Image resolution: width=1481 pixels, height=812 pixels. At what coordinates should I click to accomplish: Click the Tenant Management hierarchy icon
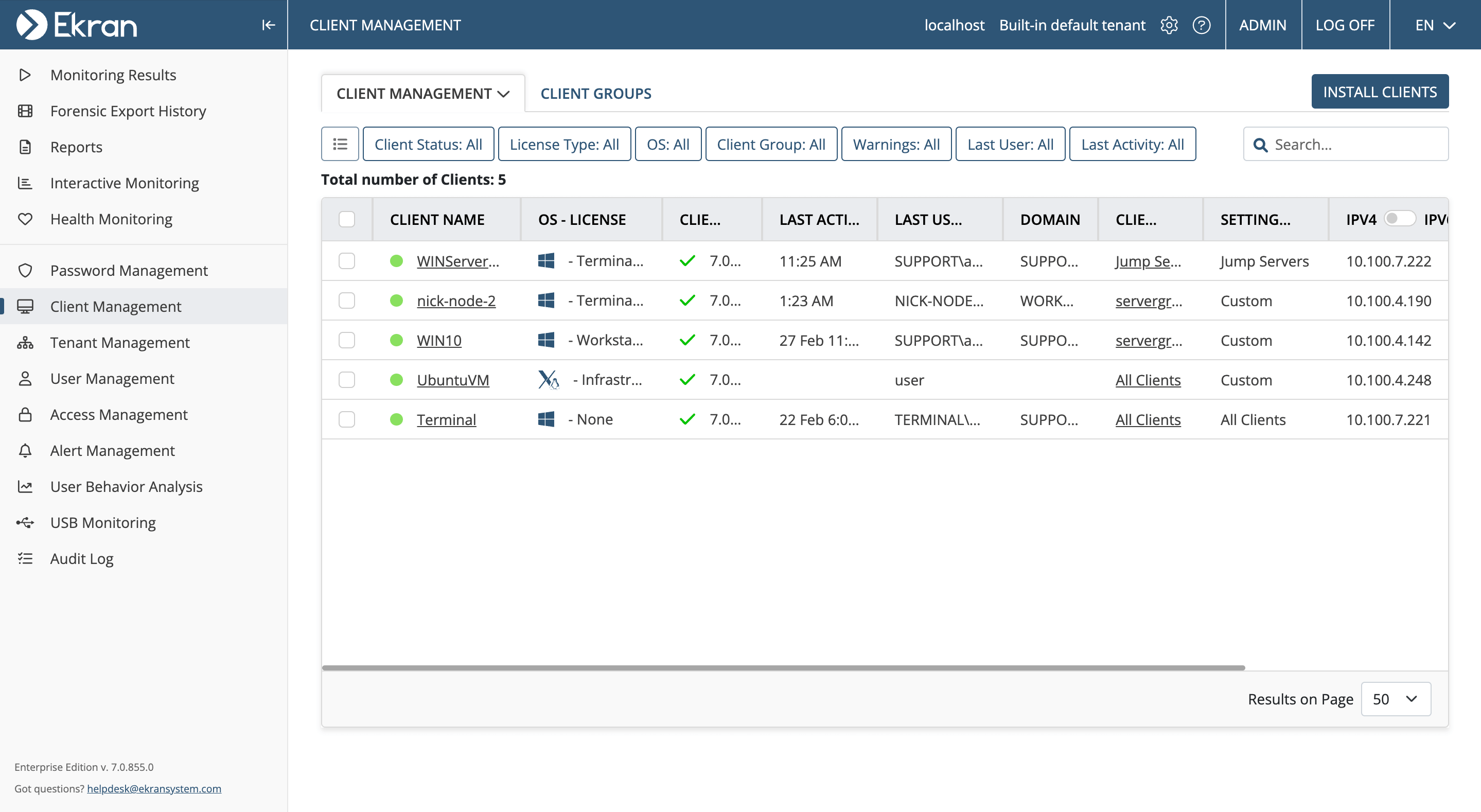click(x=25, y=343)
